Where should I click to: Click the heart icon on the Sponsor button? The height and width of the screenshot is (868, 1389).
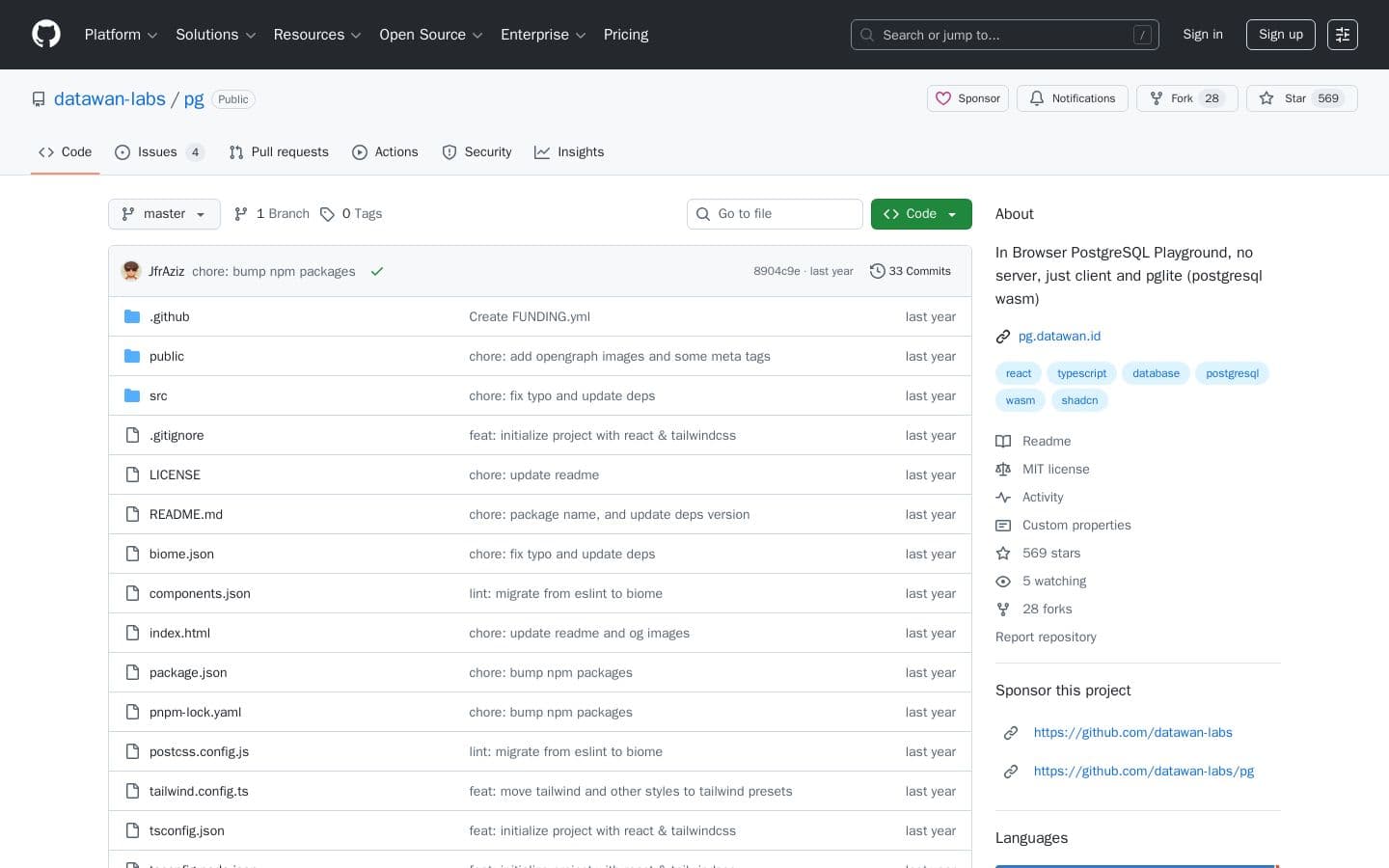[944, 98]
